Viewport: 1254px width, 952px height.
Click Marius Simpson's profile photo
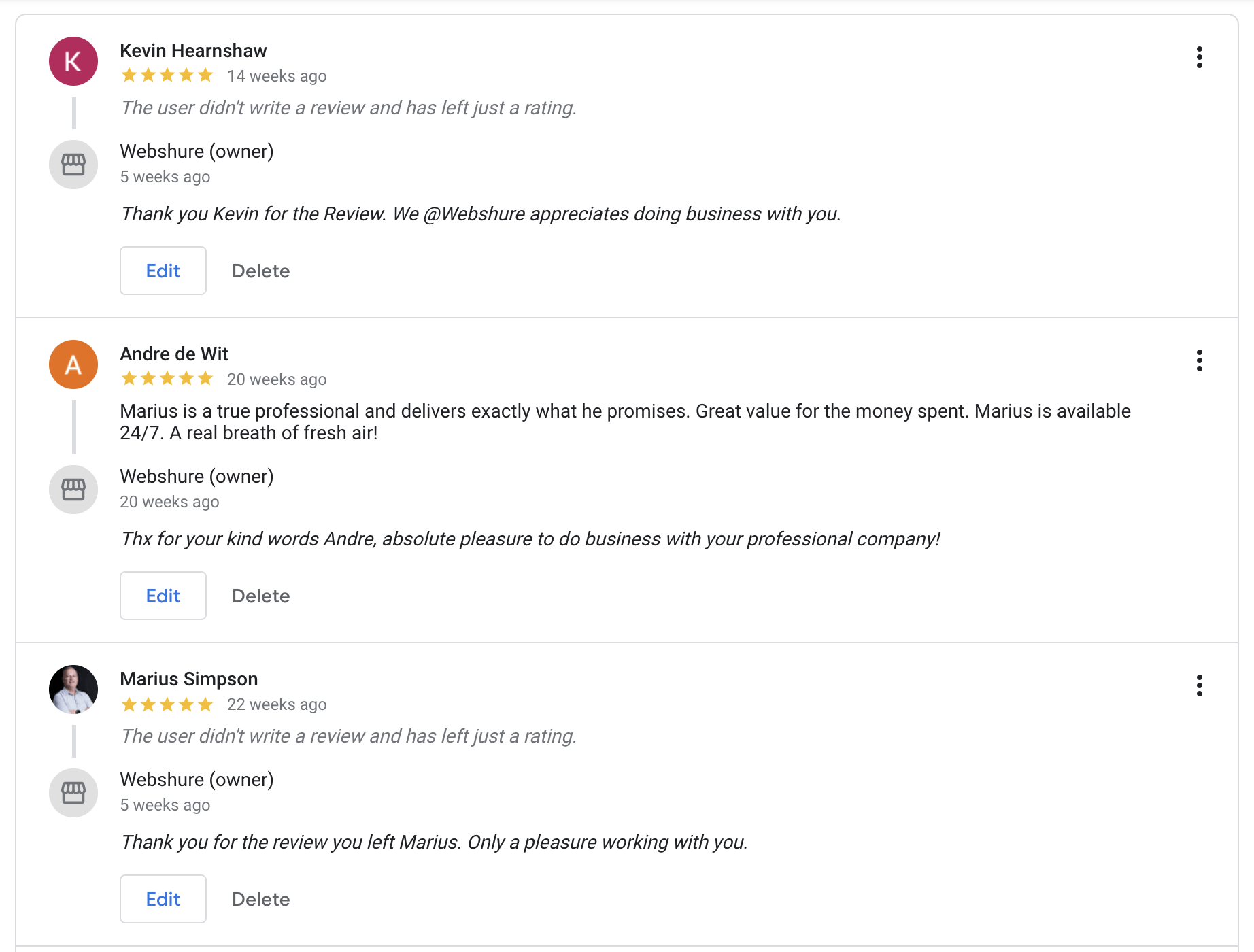point(73,690)
